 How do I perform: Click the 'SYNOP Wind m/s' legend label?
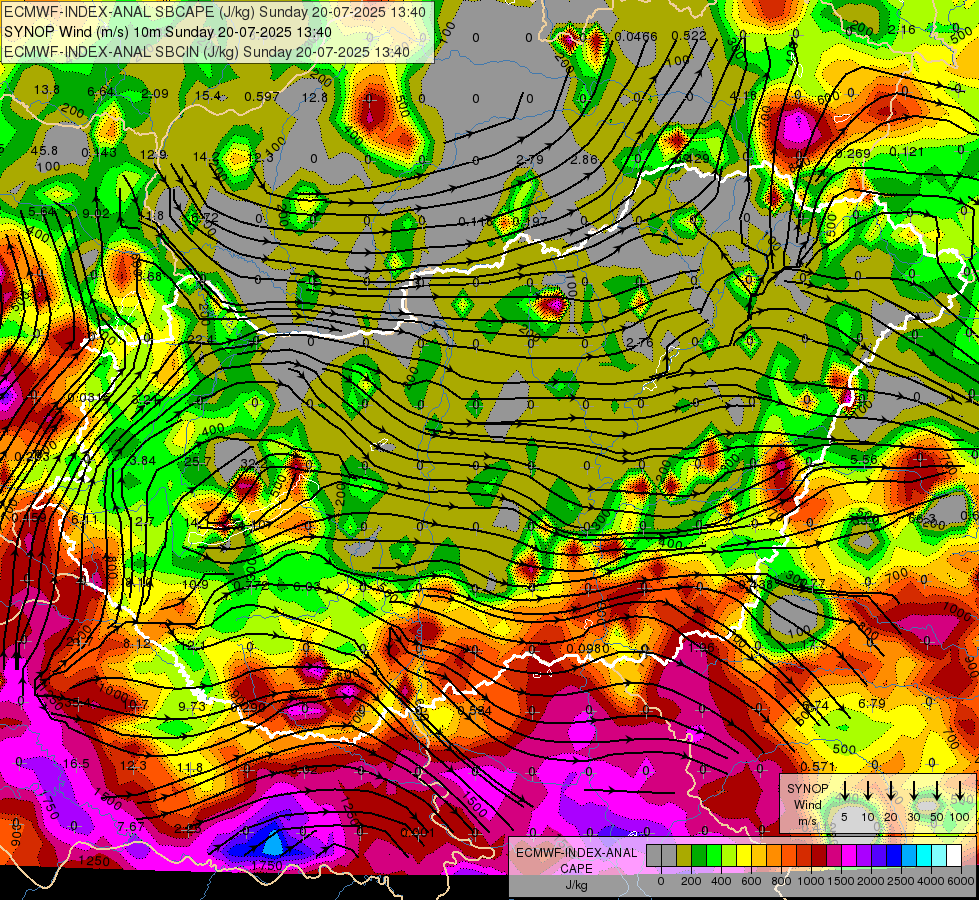coord(807,805)
